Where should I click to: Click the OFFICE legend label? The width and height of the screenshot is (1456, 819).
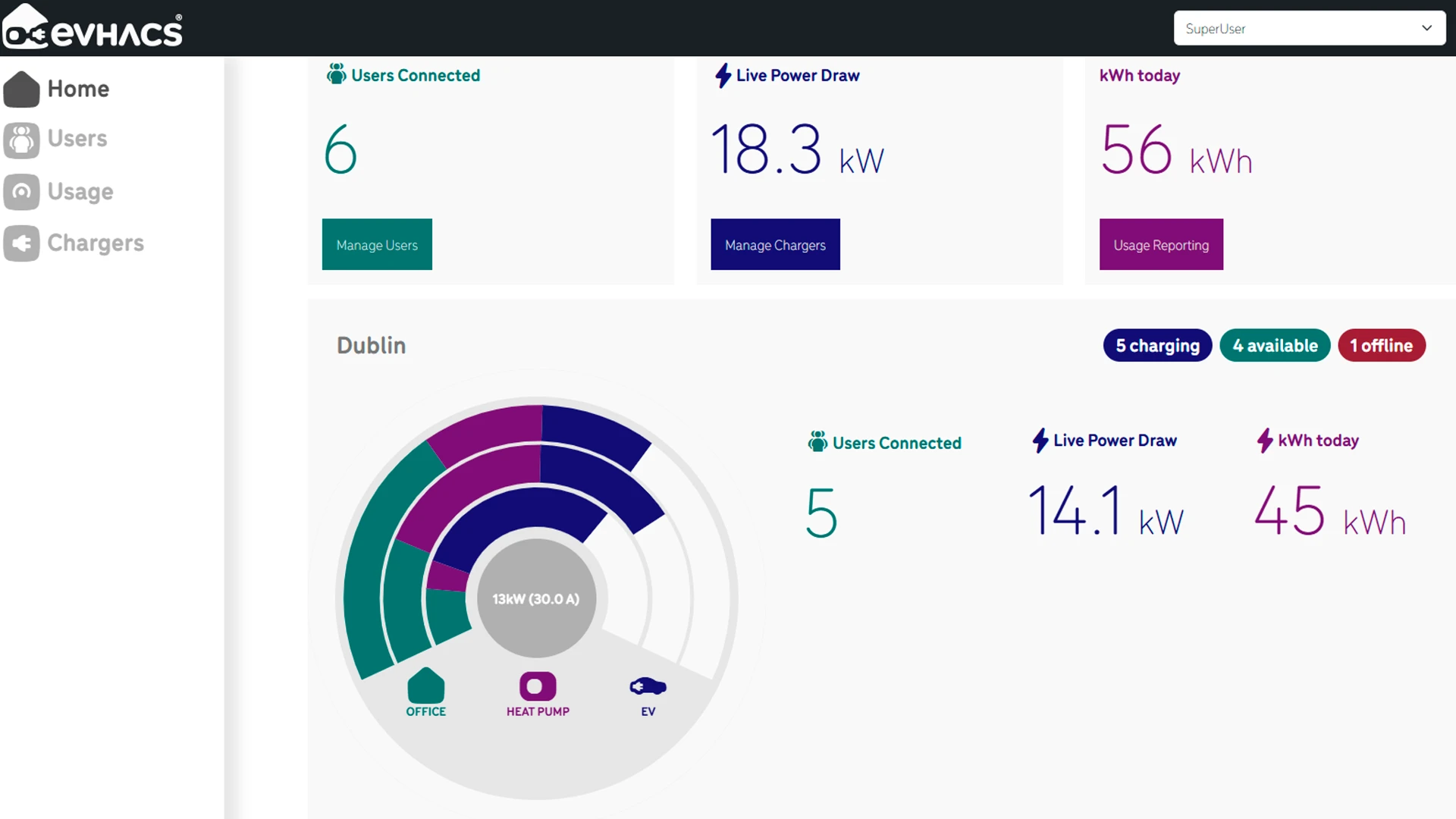(425, 711)
